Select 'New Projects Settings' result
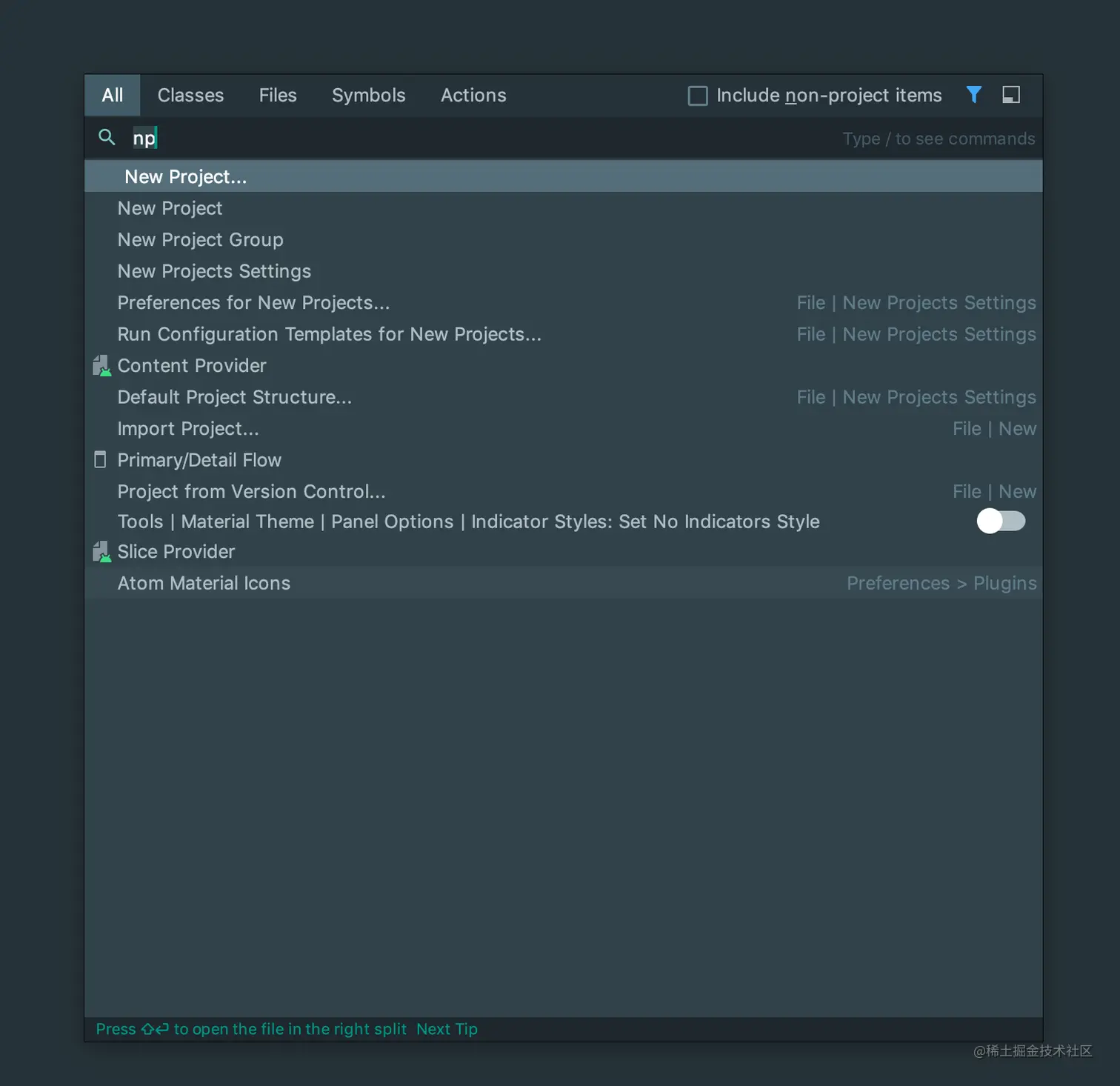The width and height of the screenshot is (1120, 1086). point(564,271)
